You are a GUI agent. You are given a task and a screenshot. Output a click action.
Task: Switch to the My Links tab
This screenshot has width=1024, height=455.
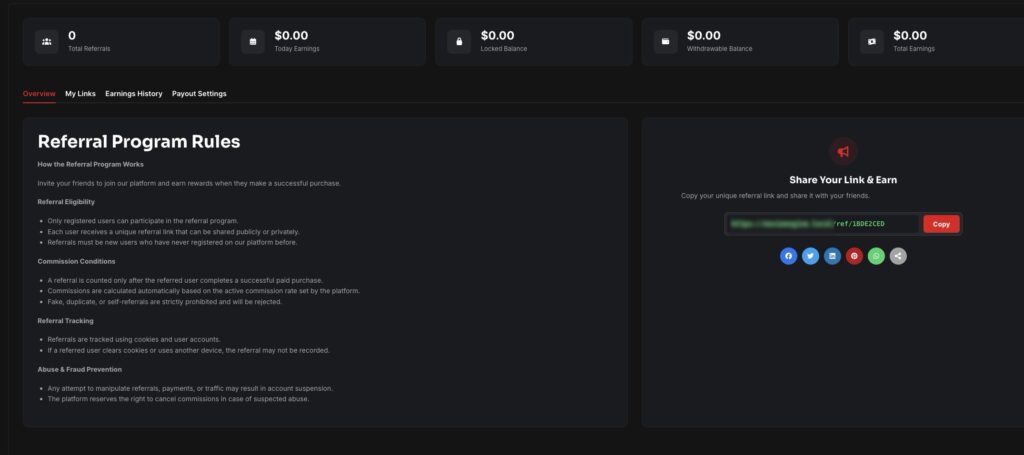point(80,94)
